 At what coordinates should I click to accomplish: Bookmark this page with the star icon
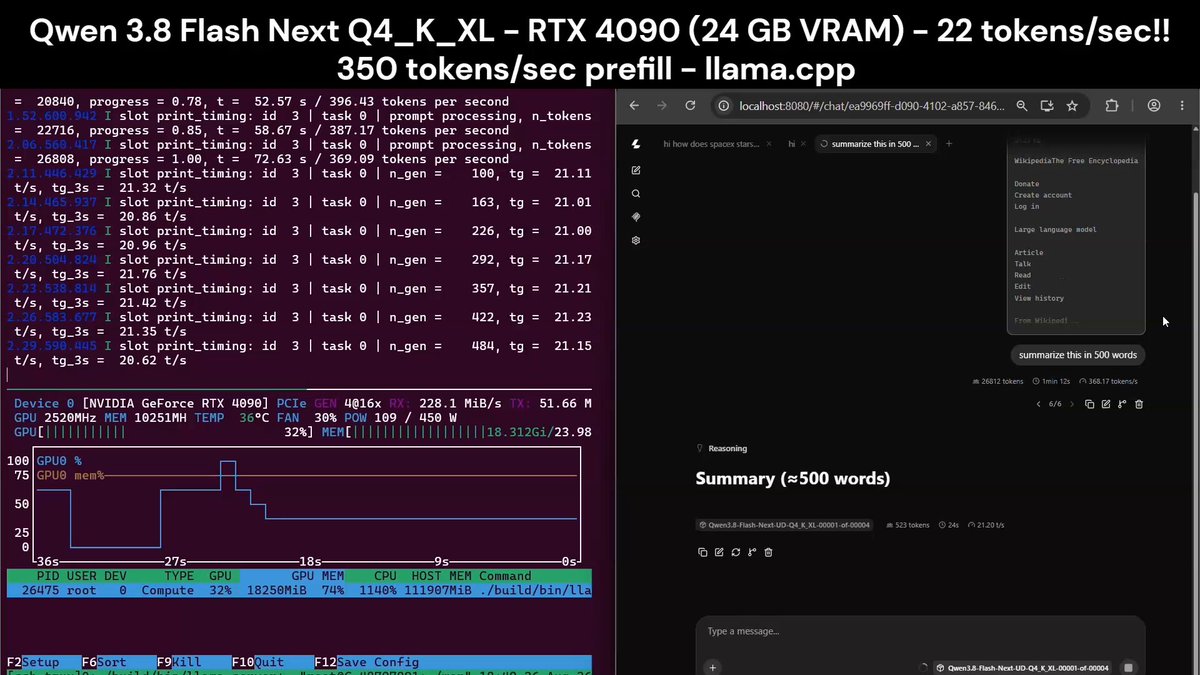tap(1072, 105)
